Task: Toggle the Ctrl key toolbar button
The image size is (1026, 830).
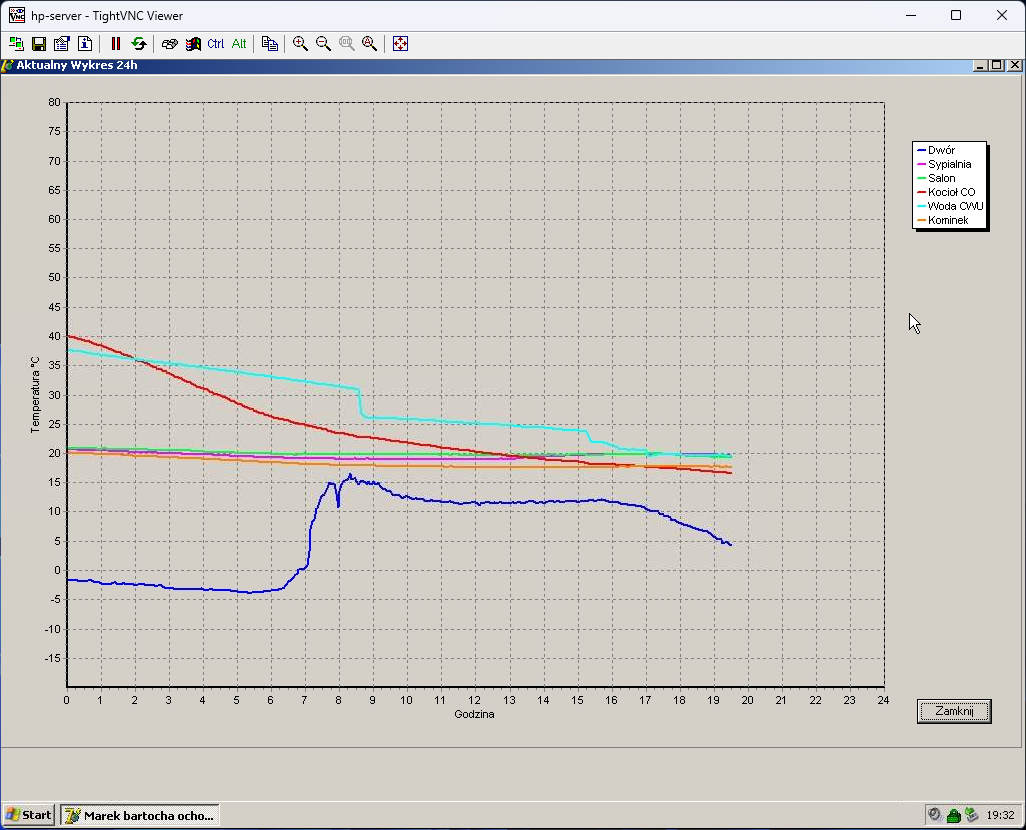Action: click(216, 44)
